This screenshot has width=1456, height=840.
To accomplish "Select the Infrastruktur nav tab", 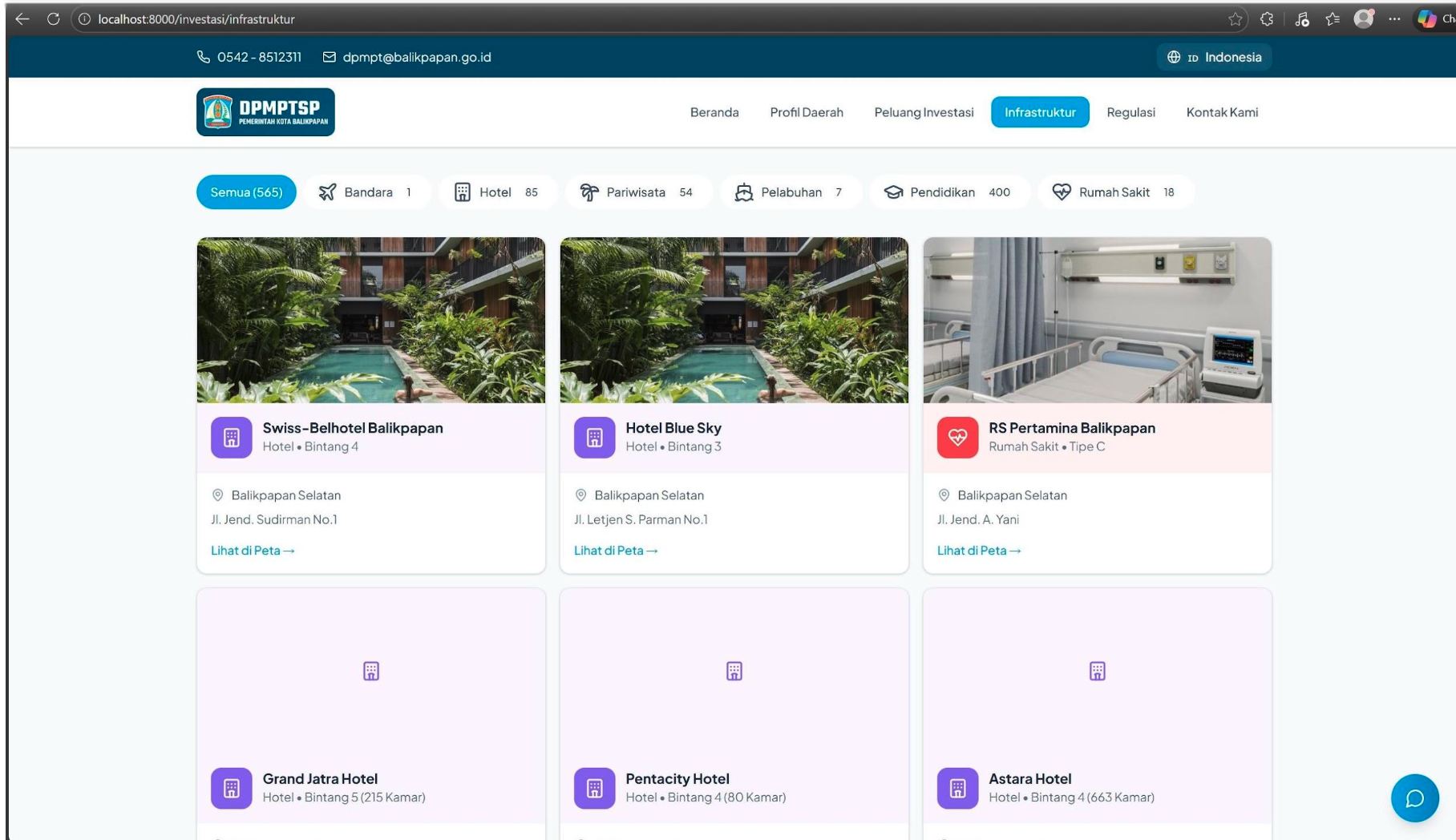I will tap(1040, 112).
